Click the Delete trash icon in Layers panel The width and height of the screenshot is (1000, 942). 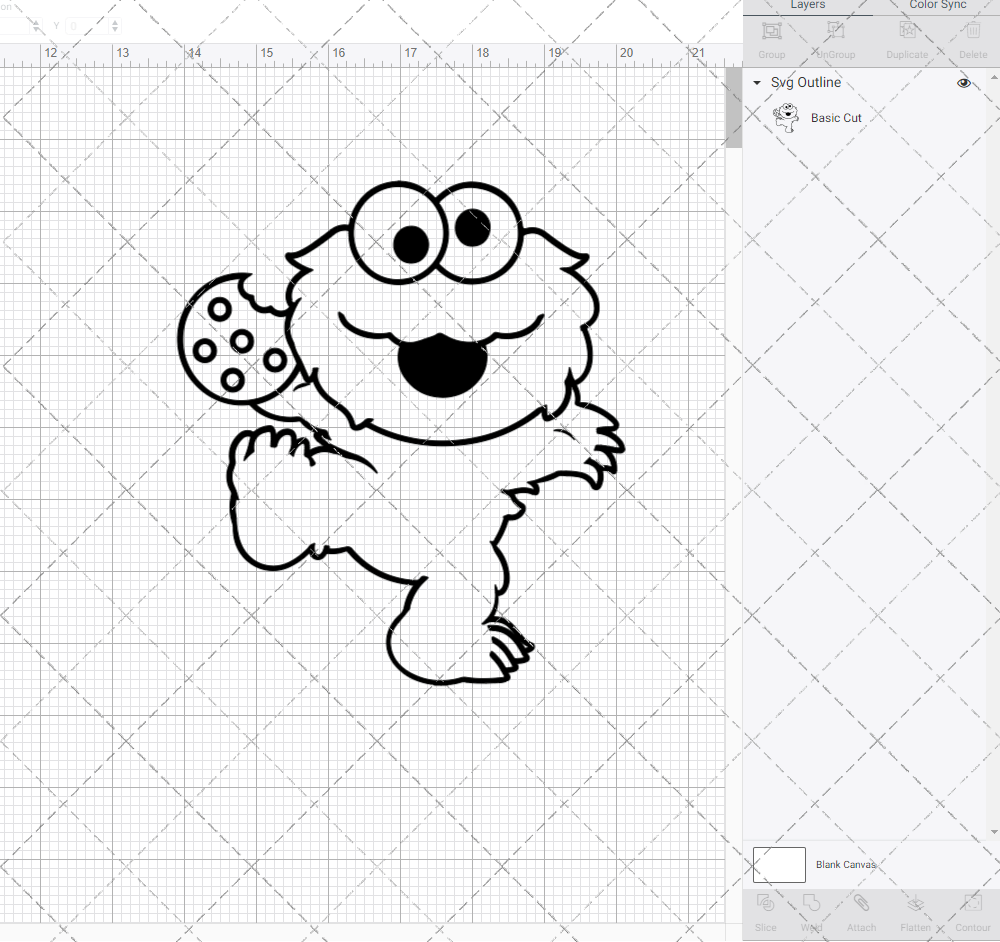pos(972,32)
